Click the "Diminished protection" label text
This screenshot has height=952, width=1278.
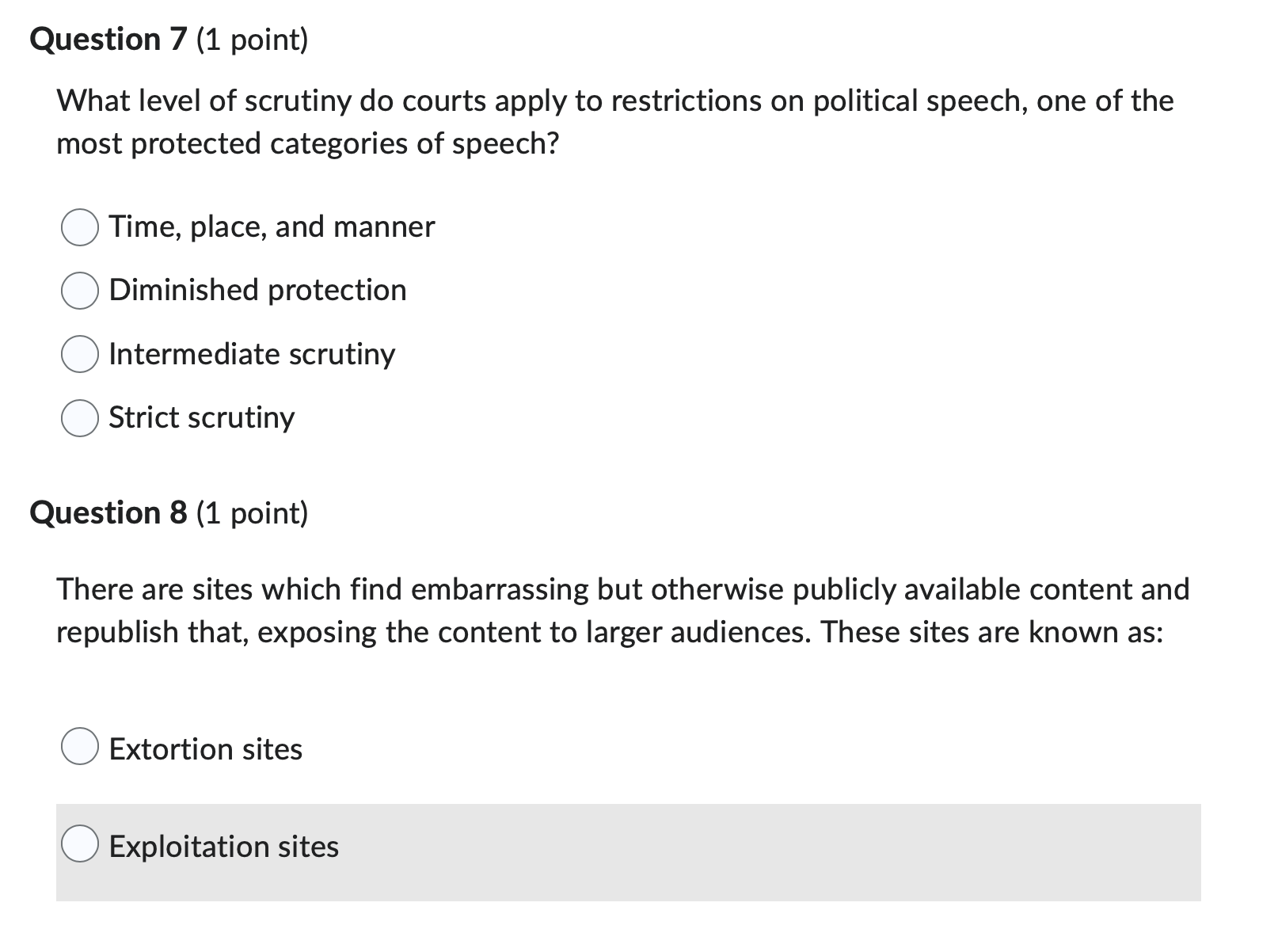[x=257, y=291]
